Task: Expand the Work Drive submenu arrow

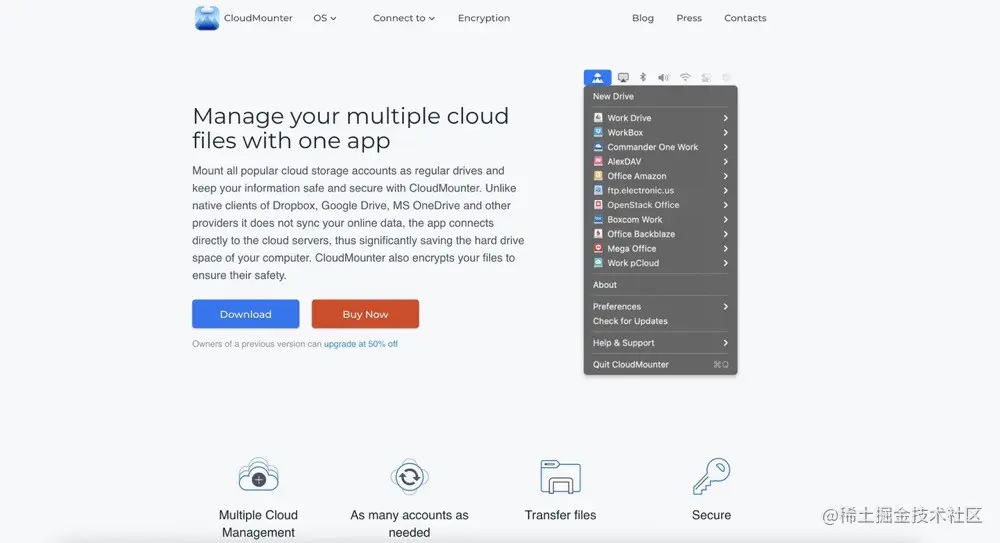Action: pos(725,118)
